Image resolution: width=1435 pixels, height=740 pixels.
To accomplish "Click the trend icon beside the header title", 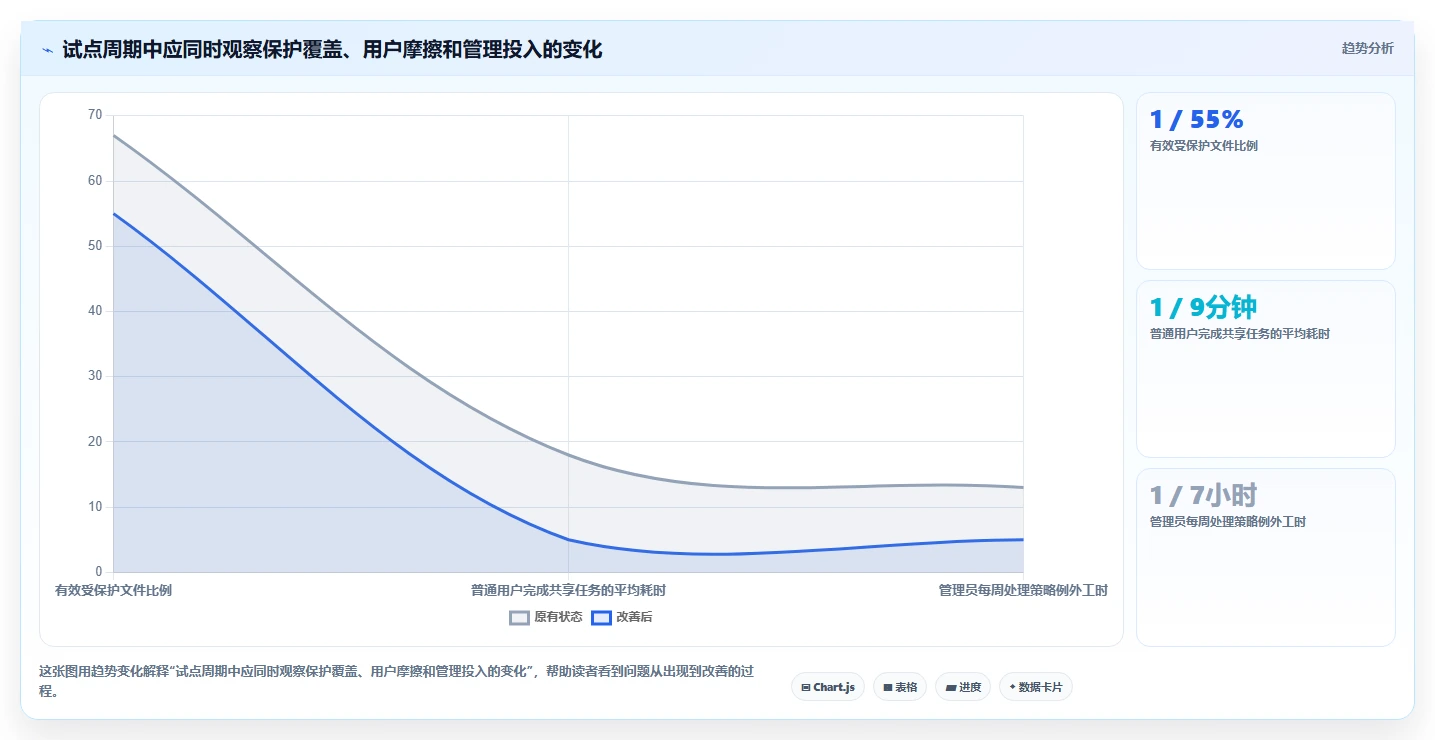I will 47,50.
